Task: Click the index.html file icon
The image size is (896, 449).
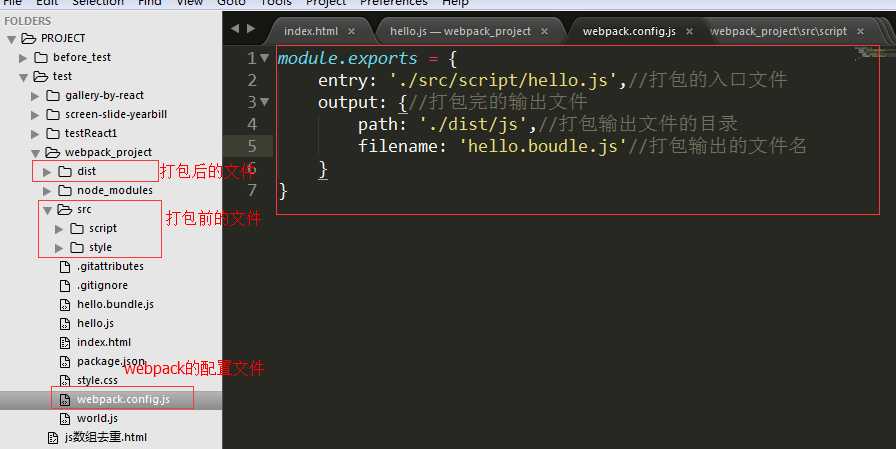Action: pos(65,343)
